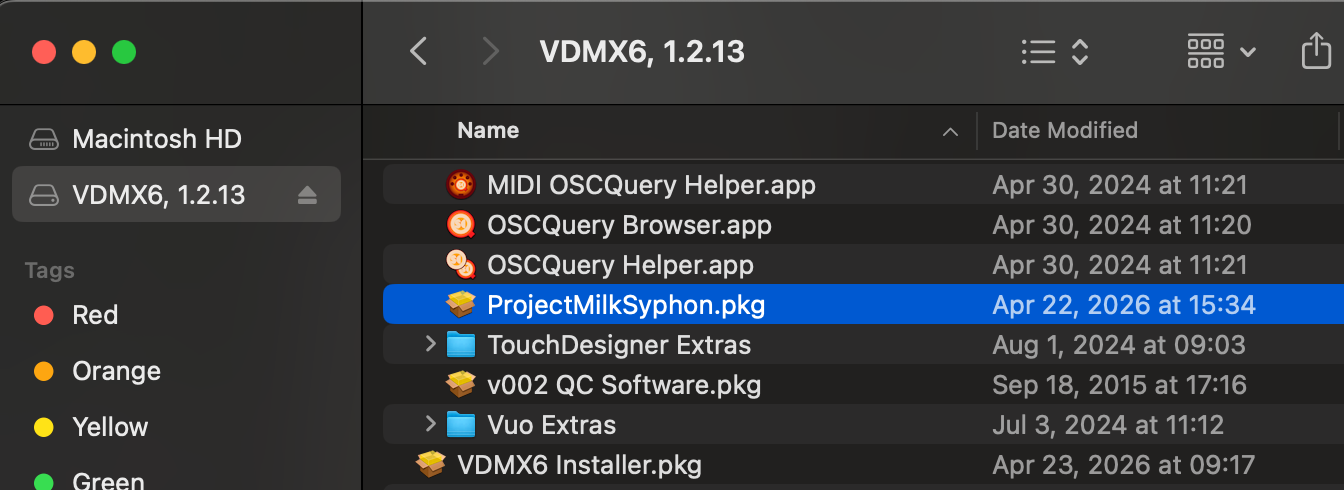Eject the VDMX6, 1.2.13 volume
Viewport: 1344px width, 490px height.
click(x=307, y=195)
